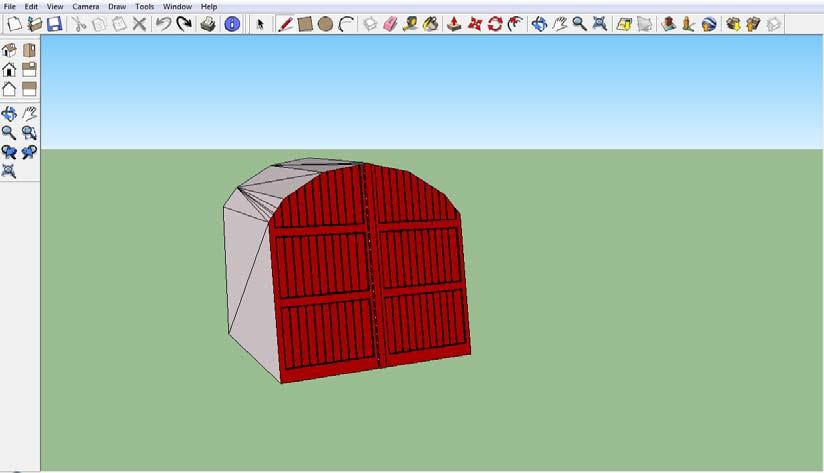Click the Paste clipboard icon

tap(119, 24)
